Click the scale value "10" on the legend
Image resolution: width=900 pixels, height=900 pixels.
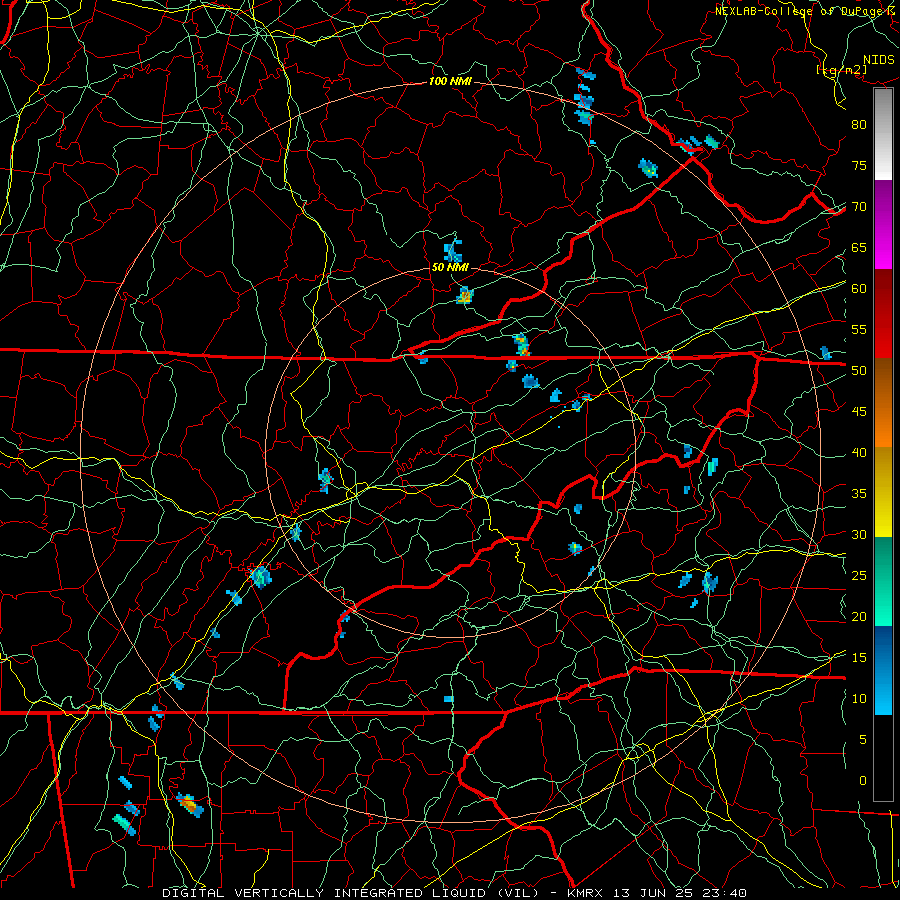[x=859, y=699]
